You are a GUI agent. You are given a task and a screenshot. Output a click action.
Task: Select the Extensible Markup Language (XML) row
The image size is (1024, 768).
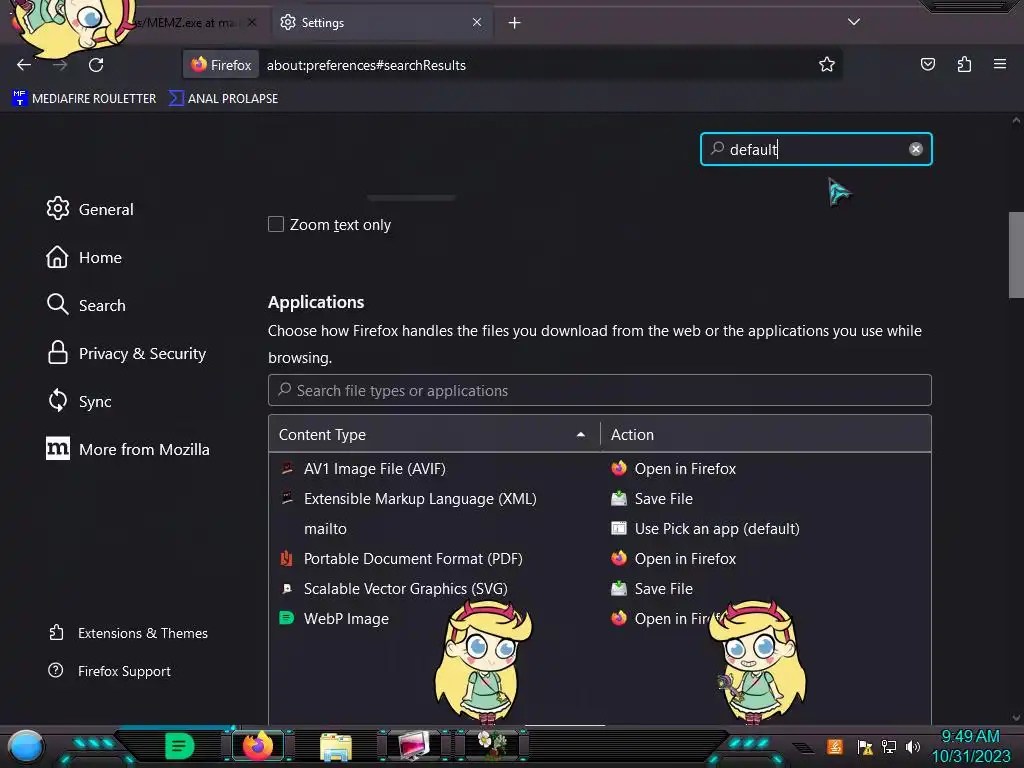tap(600, 498)
